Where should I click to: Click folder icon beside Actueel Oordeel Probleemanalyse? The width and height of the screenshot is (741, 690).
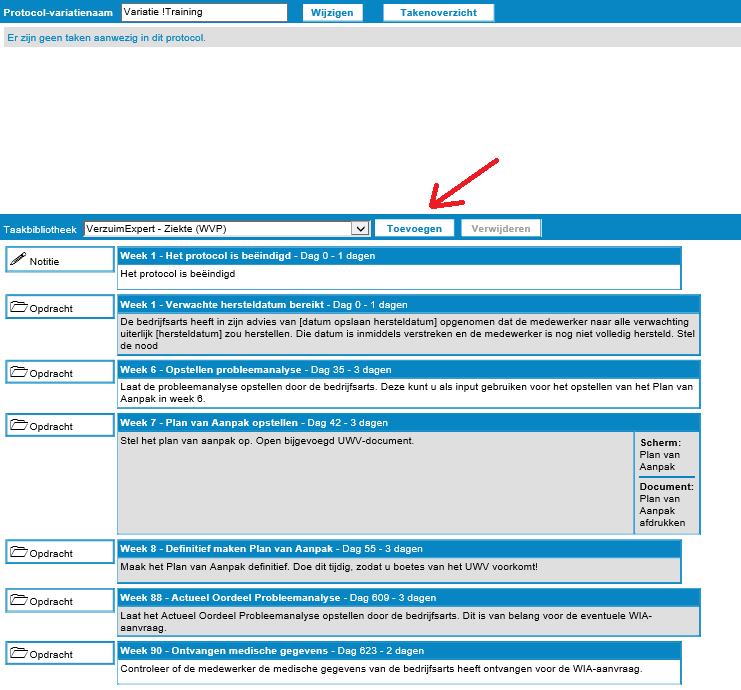point(18,601)
